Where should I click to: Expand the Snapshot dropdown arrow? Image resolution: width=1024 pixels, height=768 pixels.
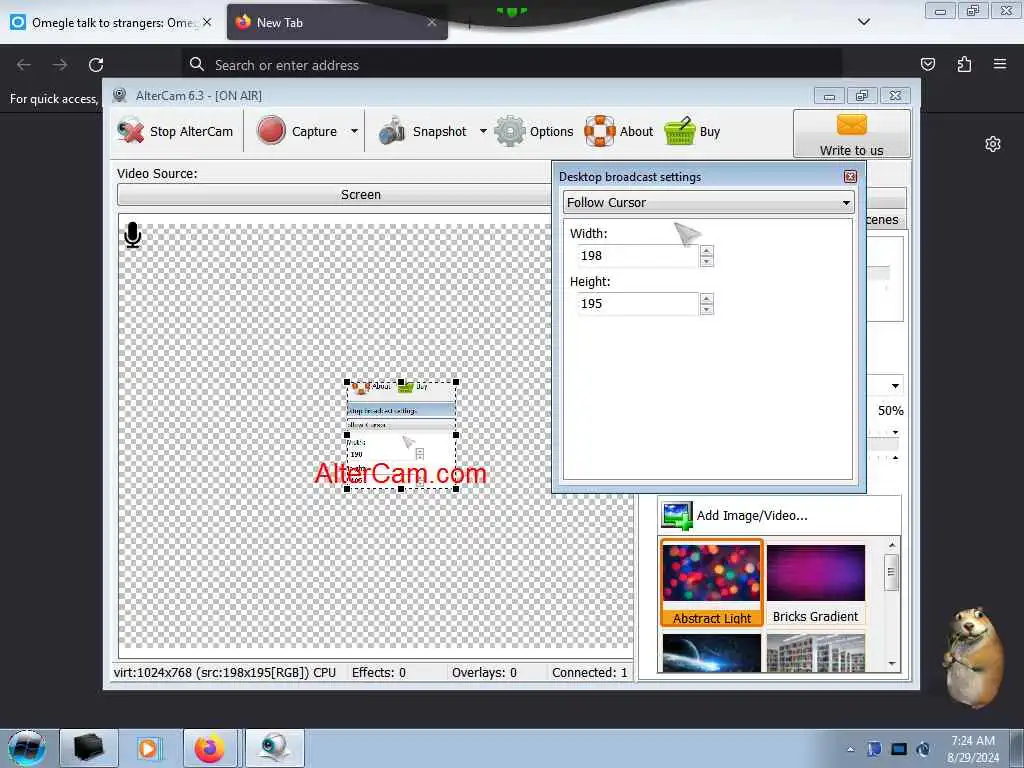tap(483, 131)
